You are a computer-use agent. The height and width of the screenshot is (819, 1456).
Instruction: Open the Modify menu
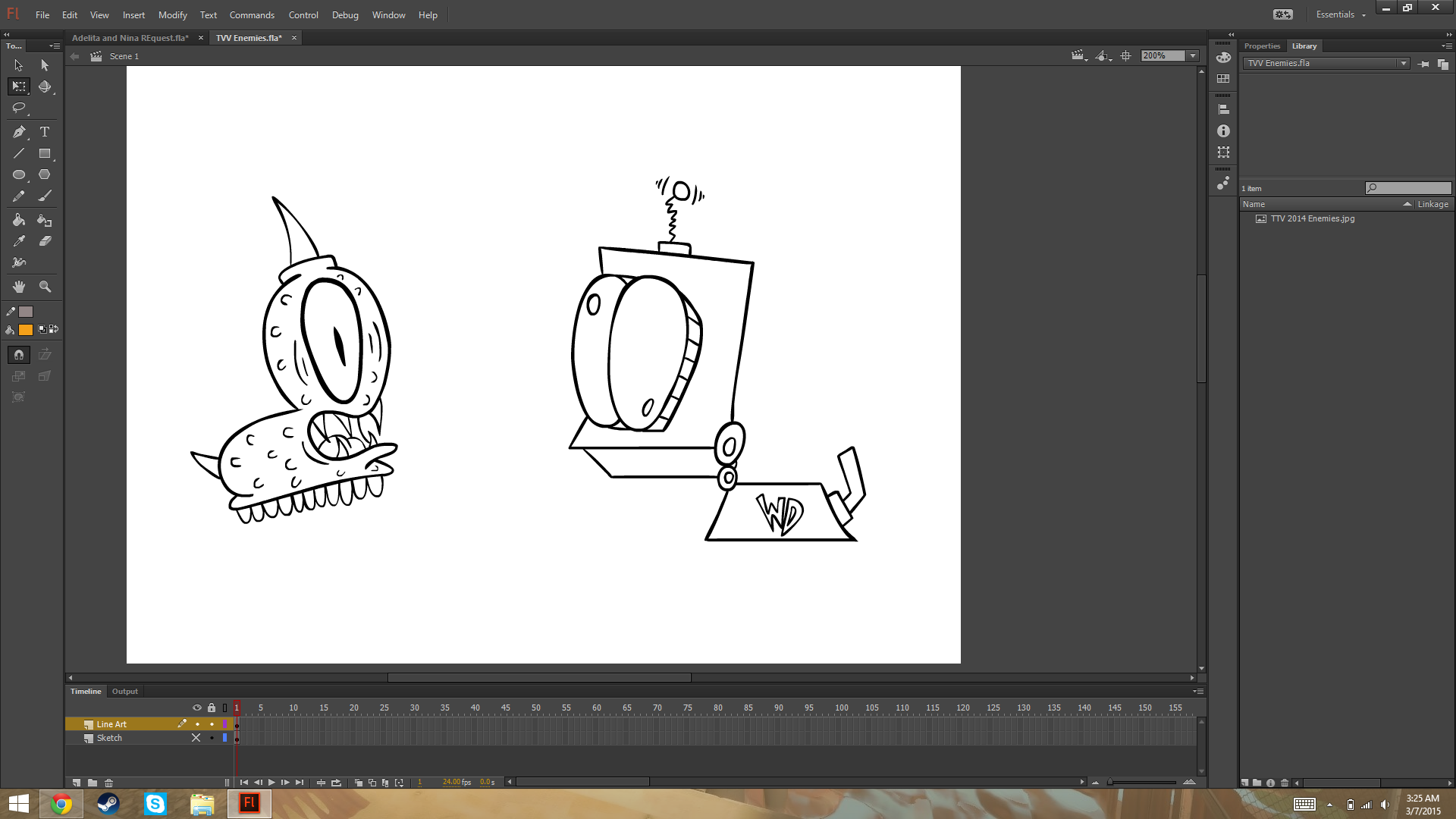click(x=172, y=15)
